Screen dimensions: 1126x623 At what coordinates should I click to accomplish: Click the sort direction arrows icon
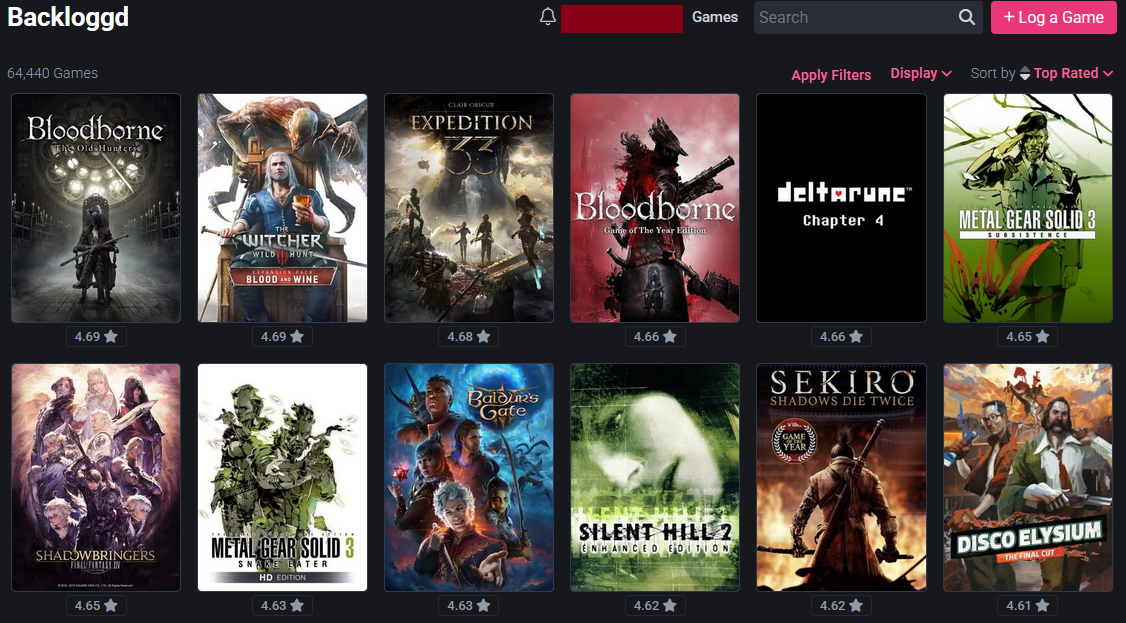coord(1025,73)
